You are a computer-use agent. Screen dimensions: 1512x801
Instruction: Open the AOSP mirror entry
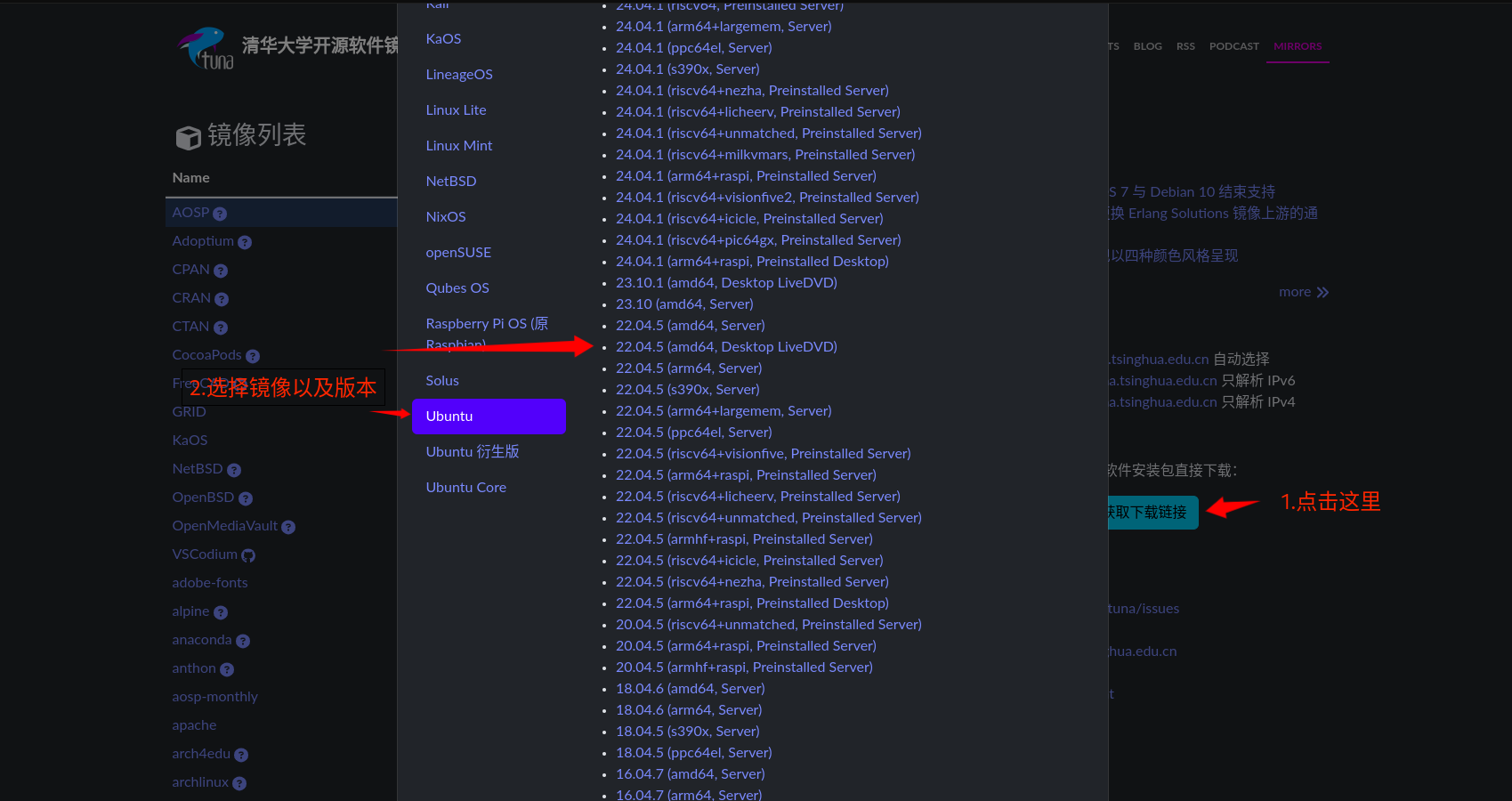[x=190, y=213]
